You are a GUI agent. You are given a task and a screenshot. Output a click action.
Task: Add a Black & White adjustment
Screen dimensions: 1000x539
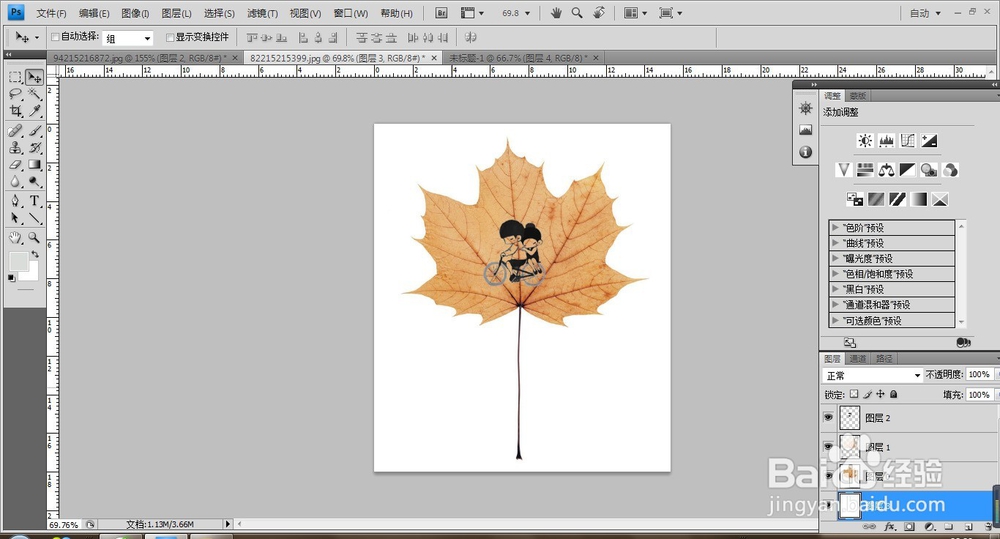[908, 170]
